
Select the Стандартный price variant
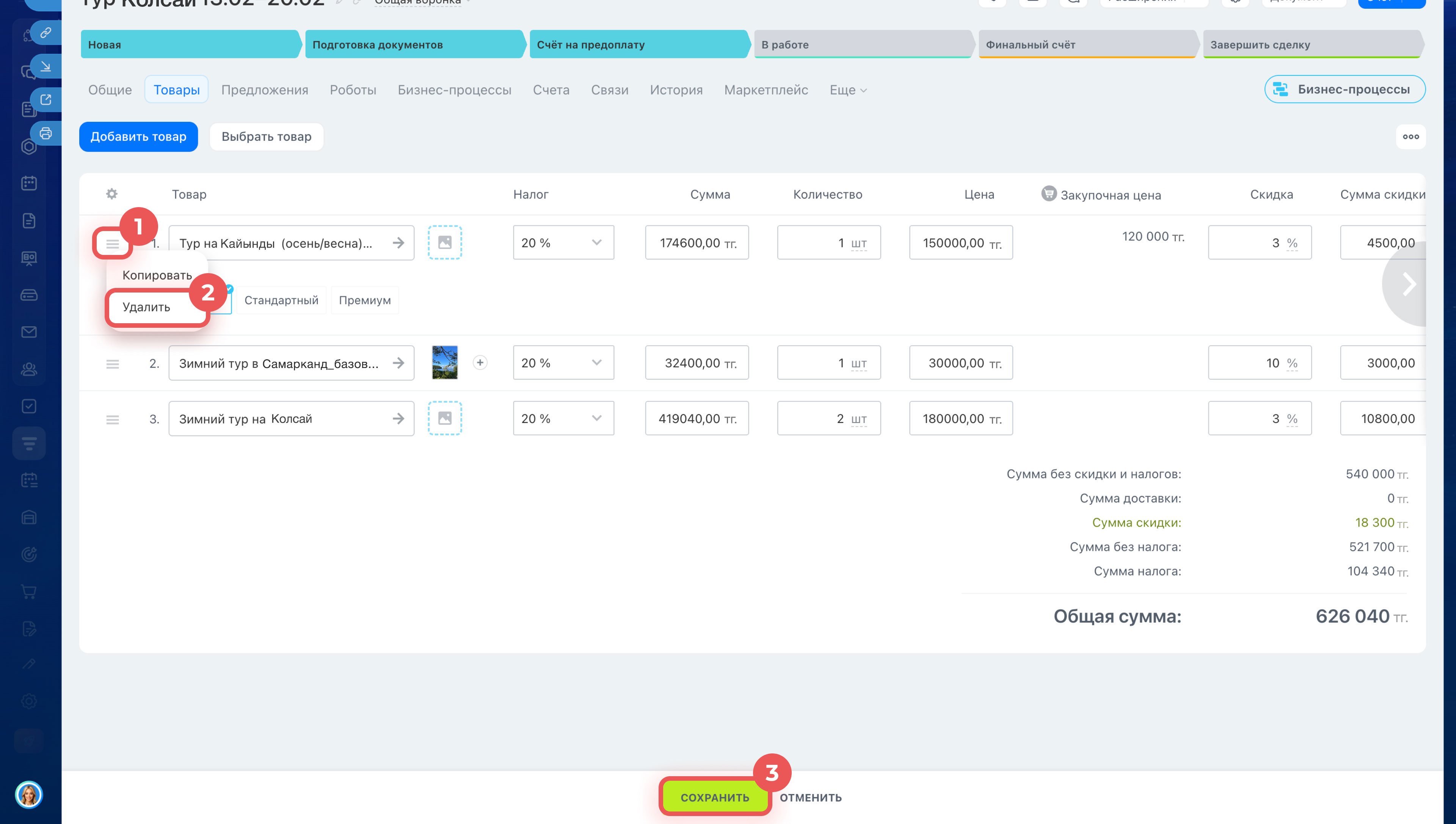[281, 300]
